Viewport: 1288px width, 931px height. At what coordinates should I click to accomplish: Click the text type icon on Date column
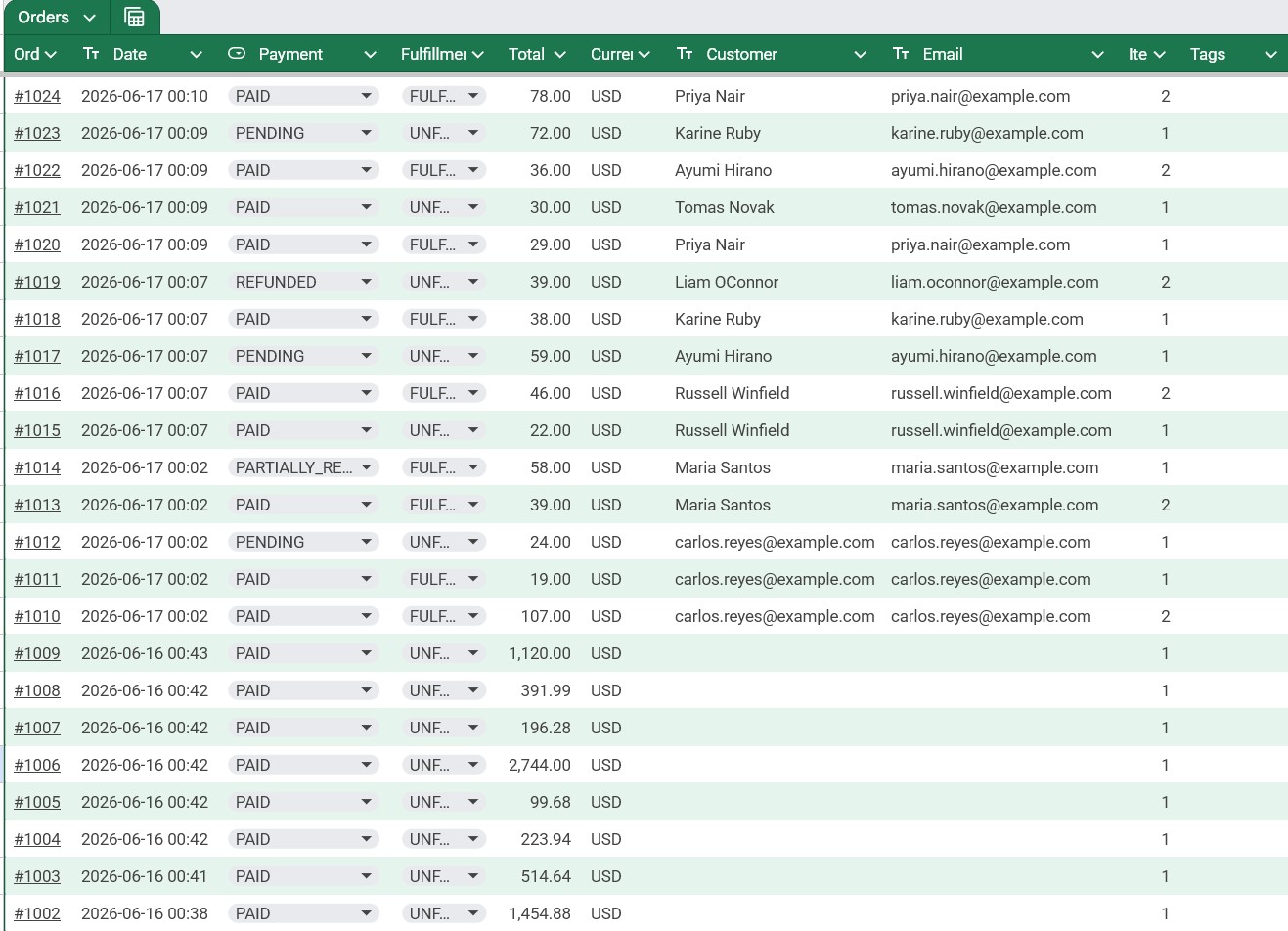(x=91, y=54)
